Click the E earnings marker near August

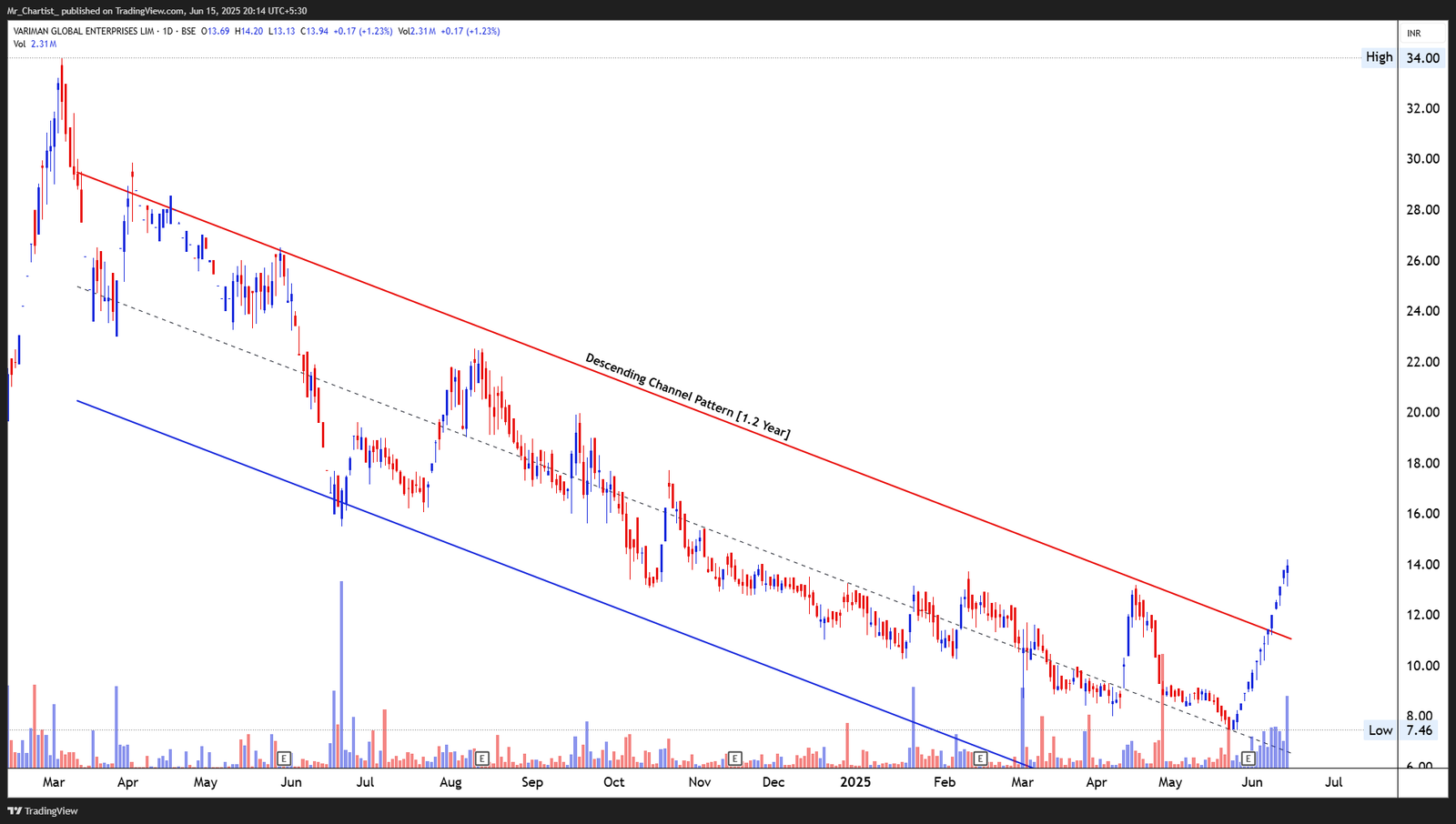[x=481, y=757]
